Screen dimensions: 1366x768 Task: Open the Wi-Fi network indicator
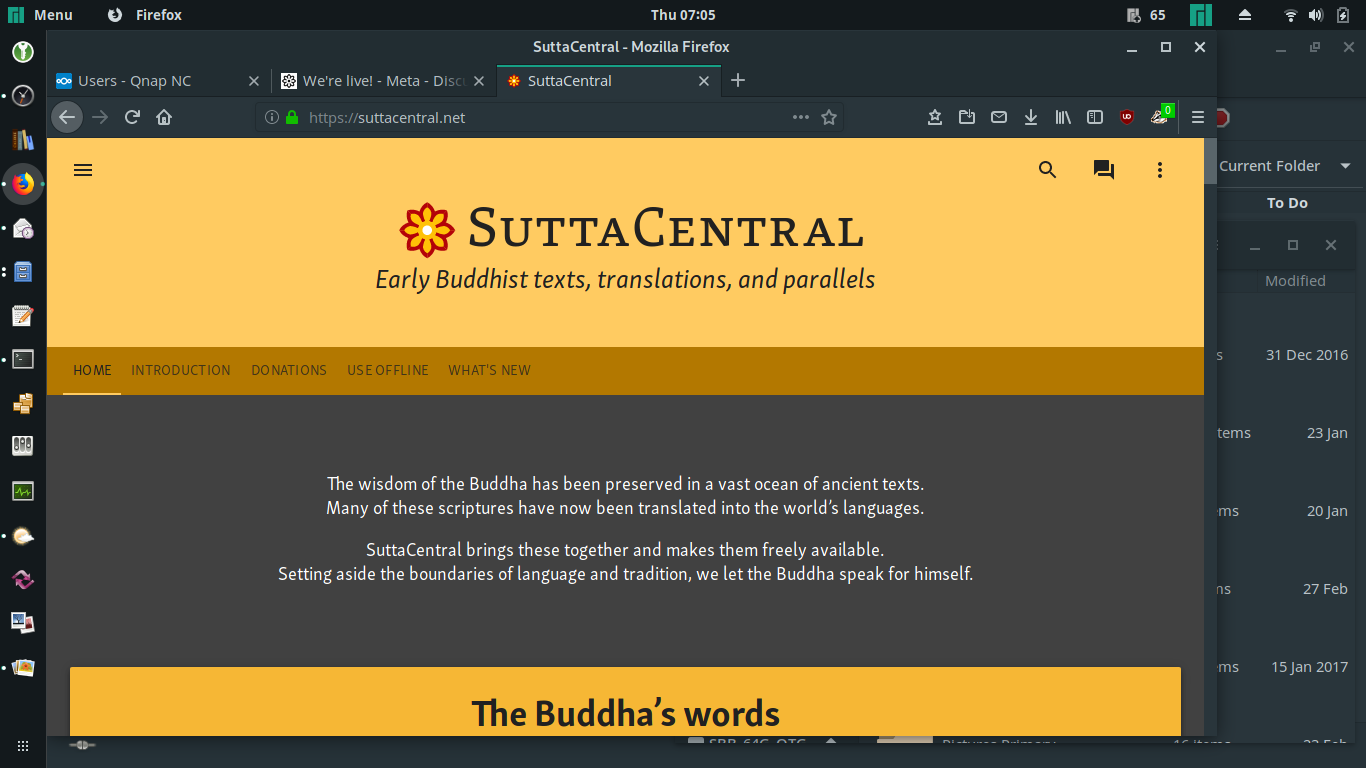(1291, 15)
